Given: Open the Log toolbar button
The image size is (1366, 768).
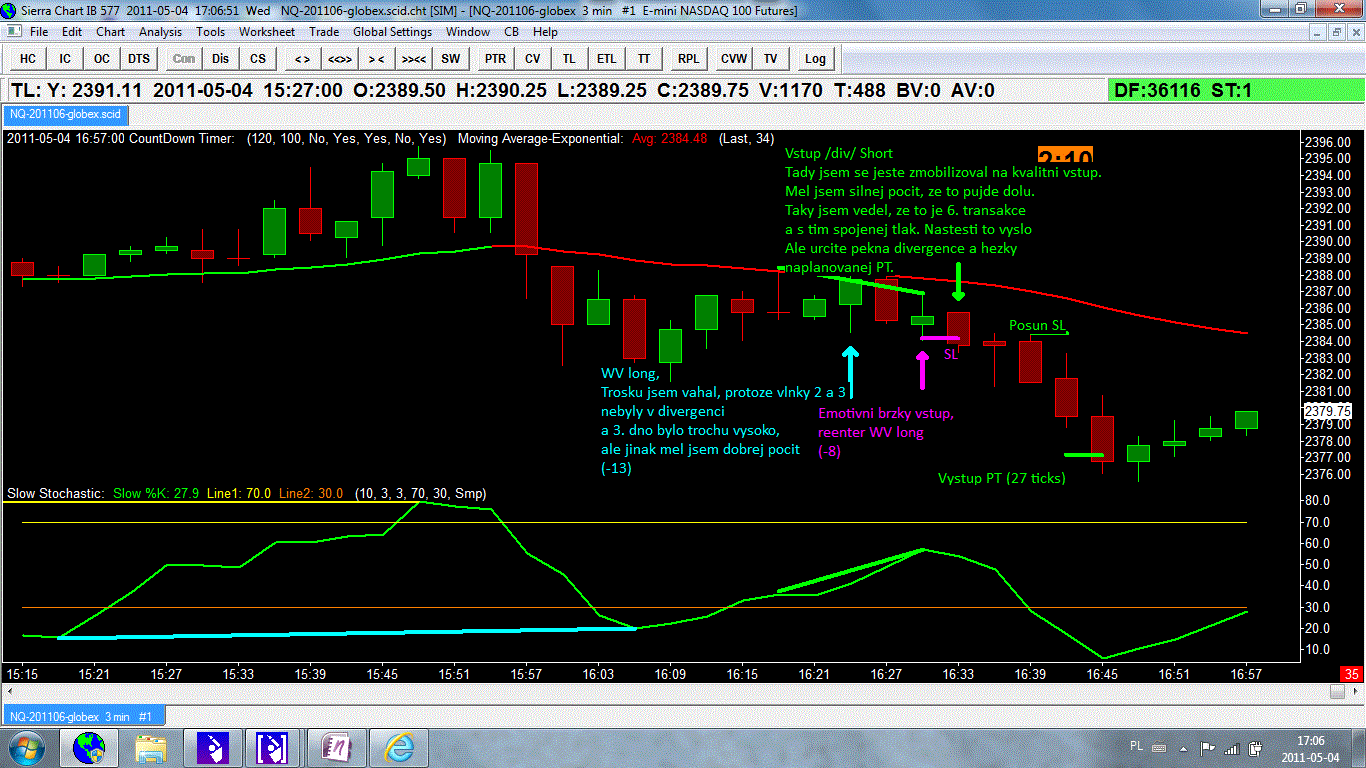Looking at the screenshot, I should point(815,59).
